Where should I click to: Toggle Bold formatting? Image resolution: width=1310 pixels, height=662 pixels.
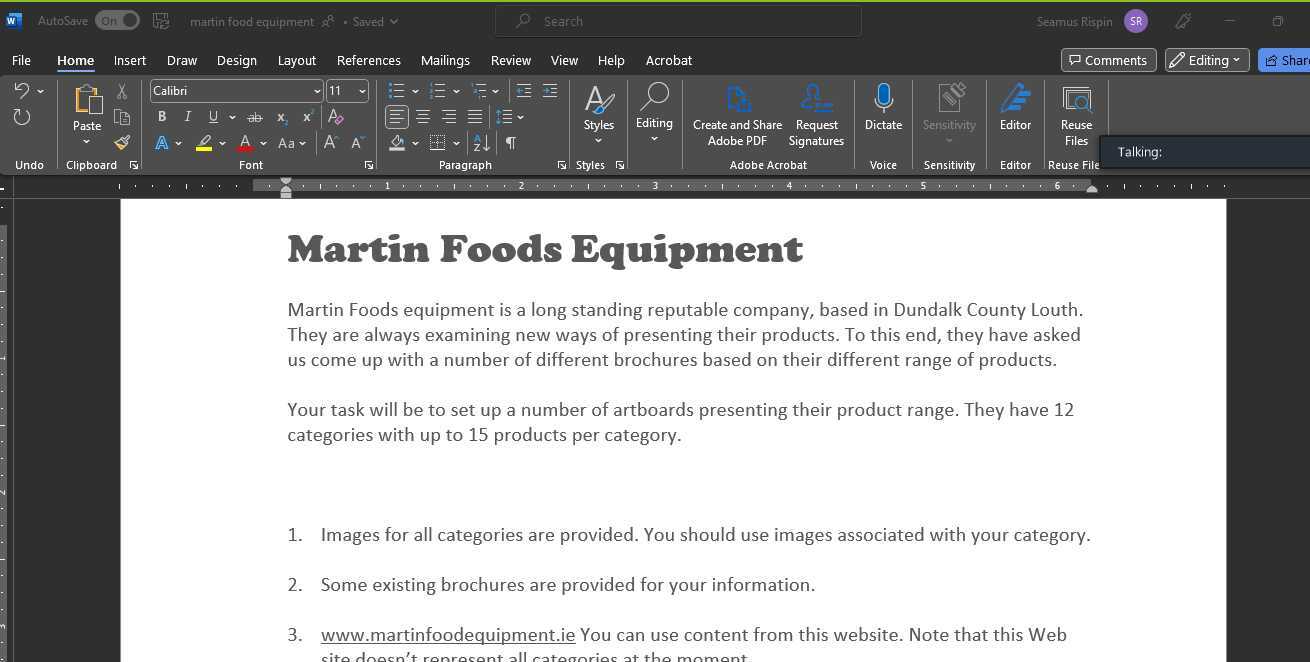pos(162,117)
